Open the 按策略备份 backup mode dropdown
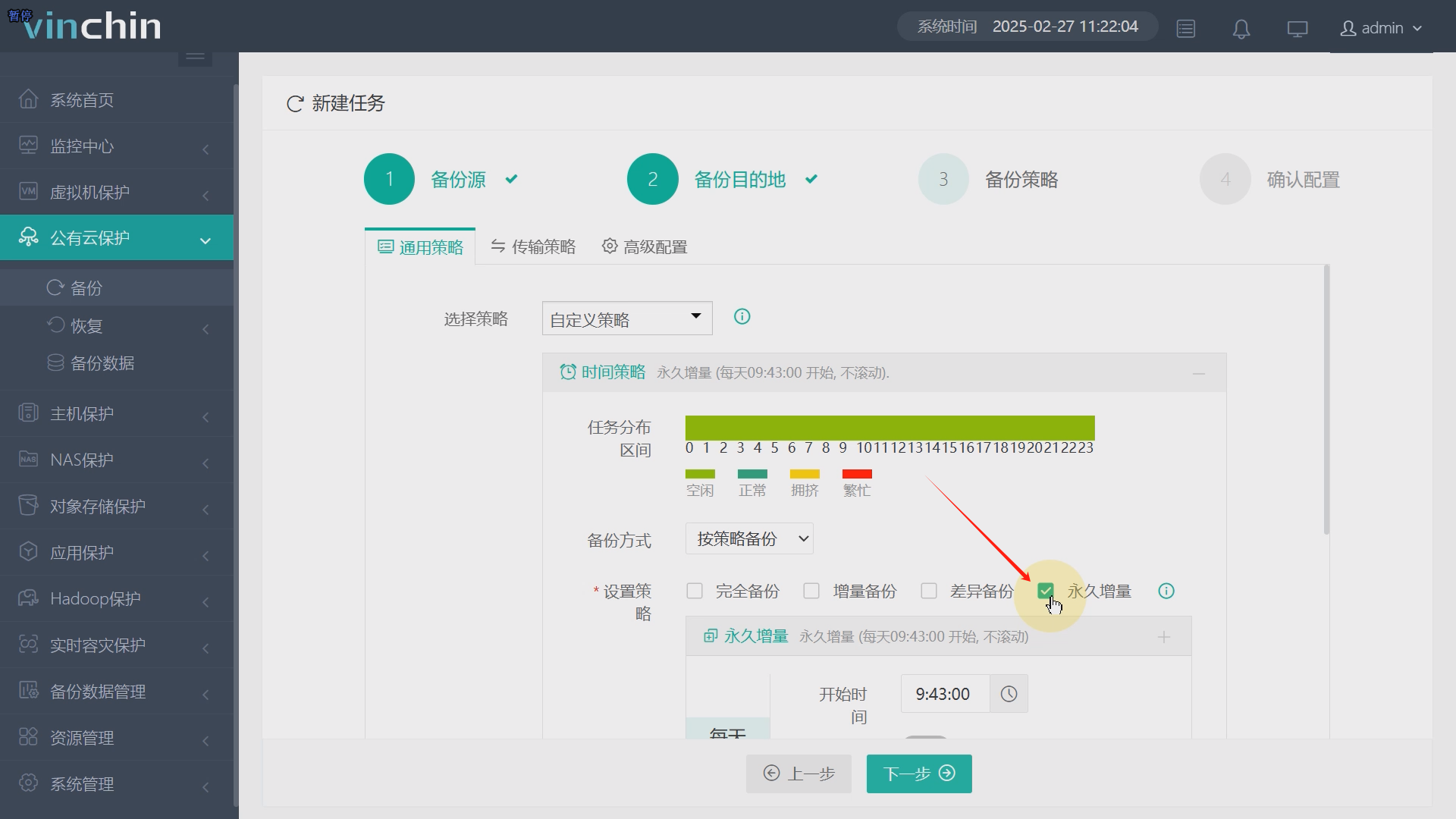1456x819 pixels. click(x=749, y=538)
